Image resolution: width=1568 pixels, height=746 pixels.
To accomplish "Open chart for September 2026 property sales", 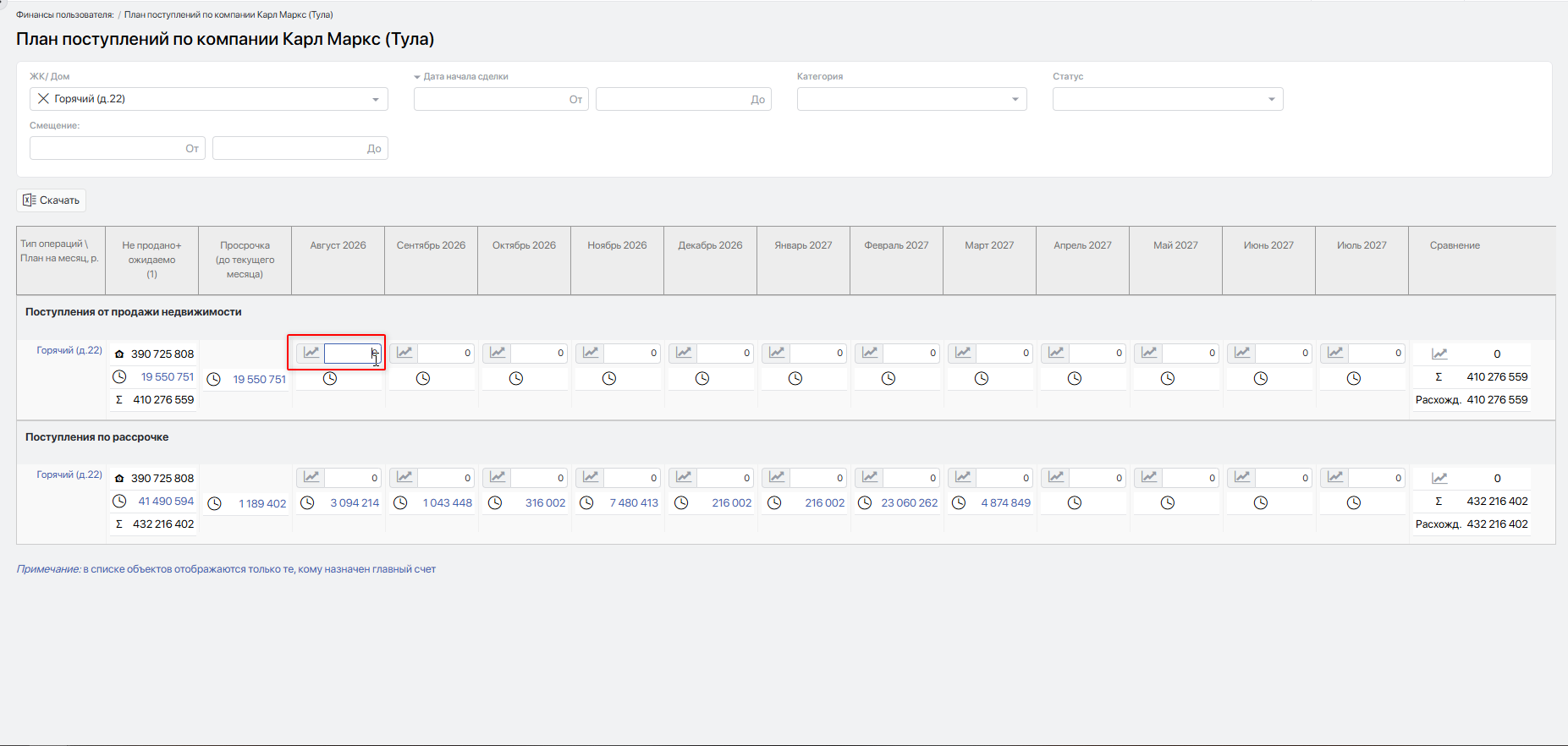I will pos(404,353).
